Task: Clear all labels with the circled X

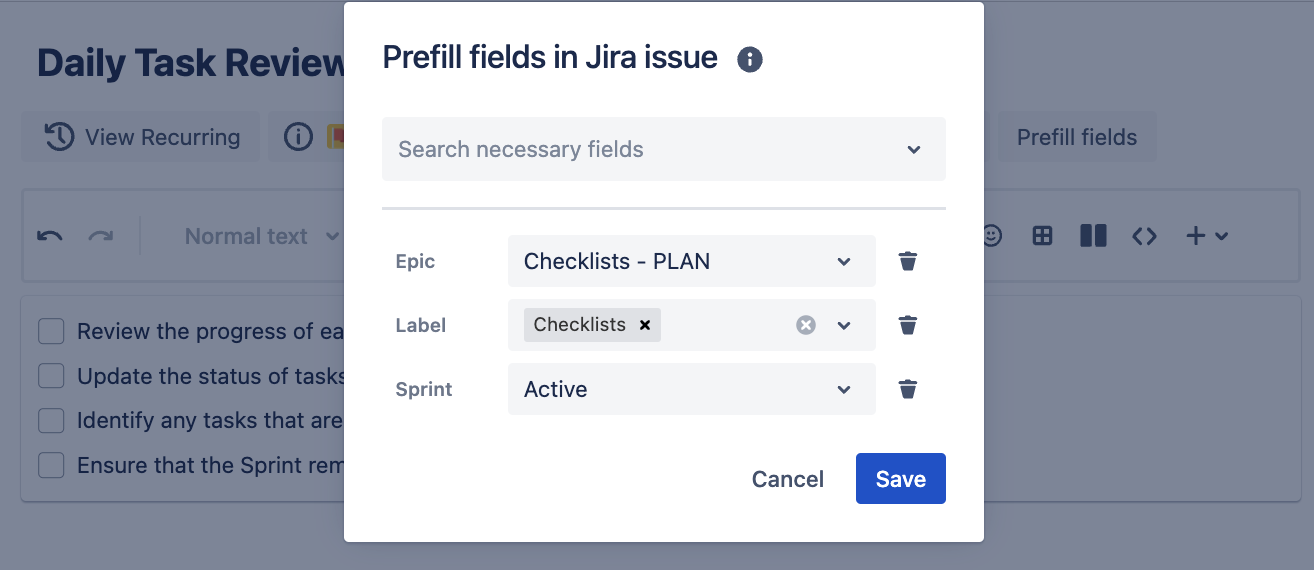Action: 806,325
